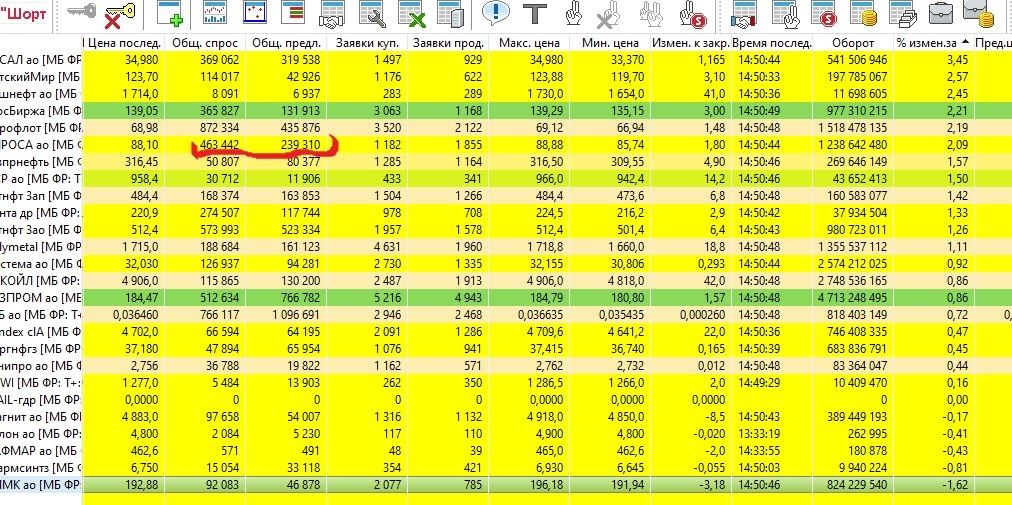Click the double hands icon

tap(651, 14)
